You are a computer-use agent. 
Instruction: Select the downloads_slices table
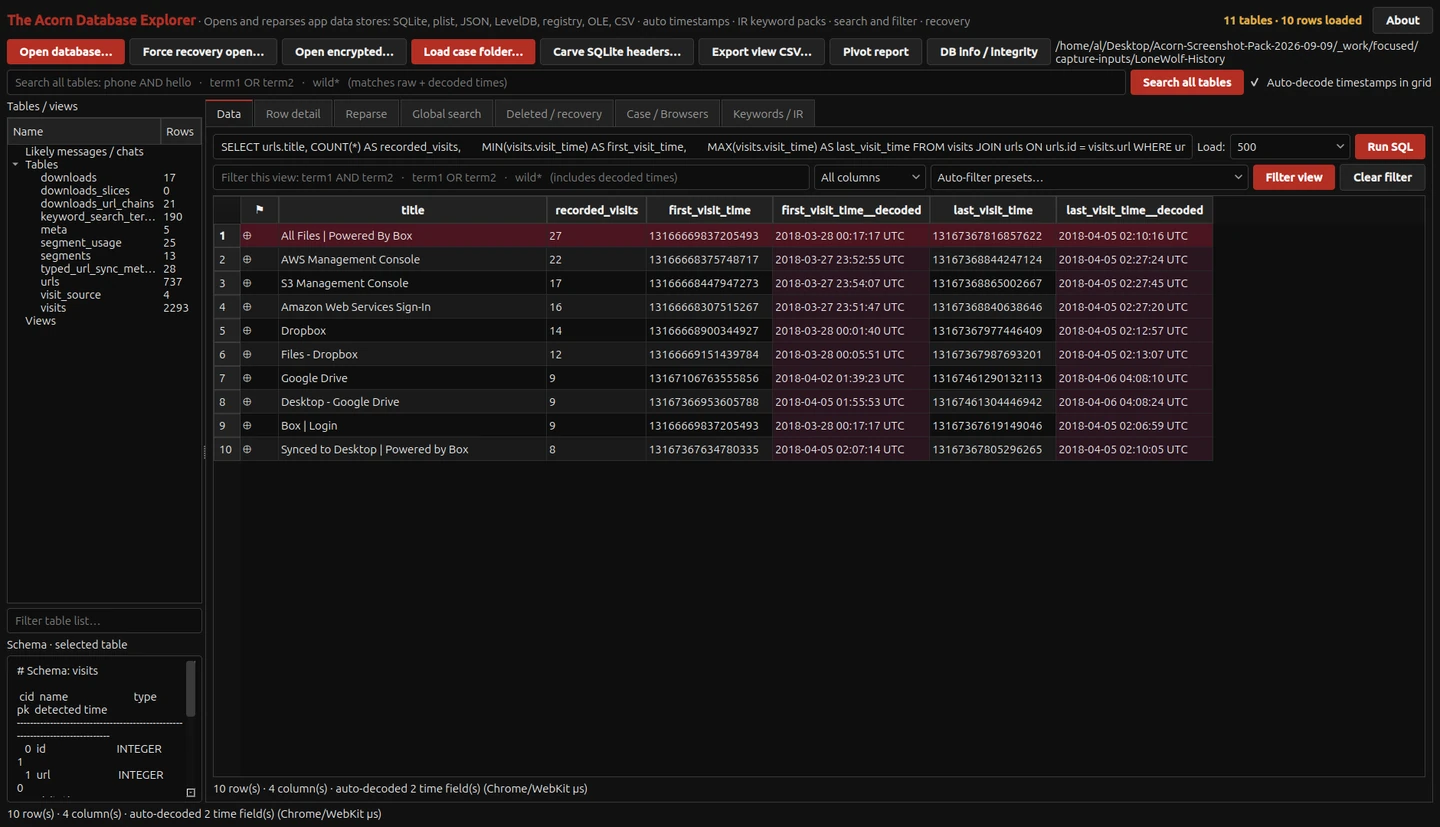[x=85, y=191]
